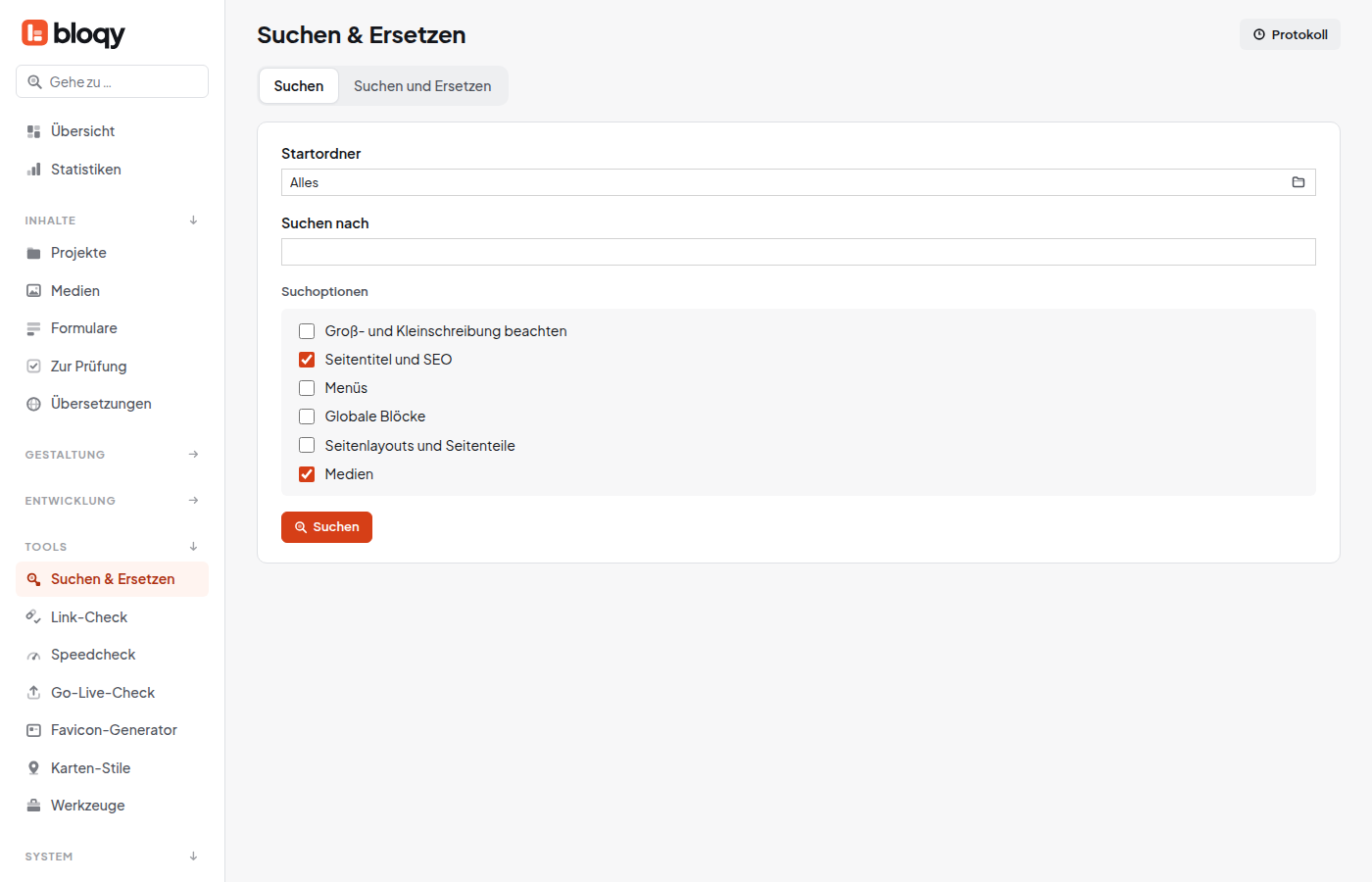Click the Medien image icon in sidebar
This screenshot has width=1372, height=882.
click(33, 291)
